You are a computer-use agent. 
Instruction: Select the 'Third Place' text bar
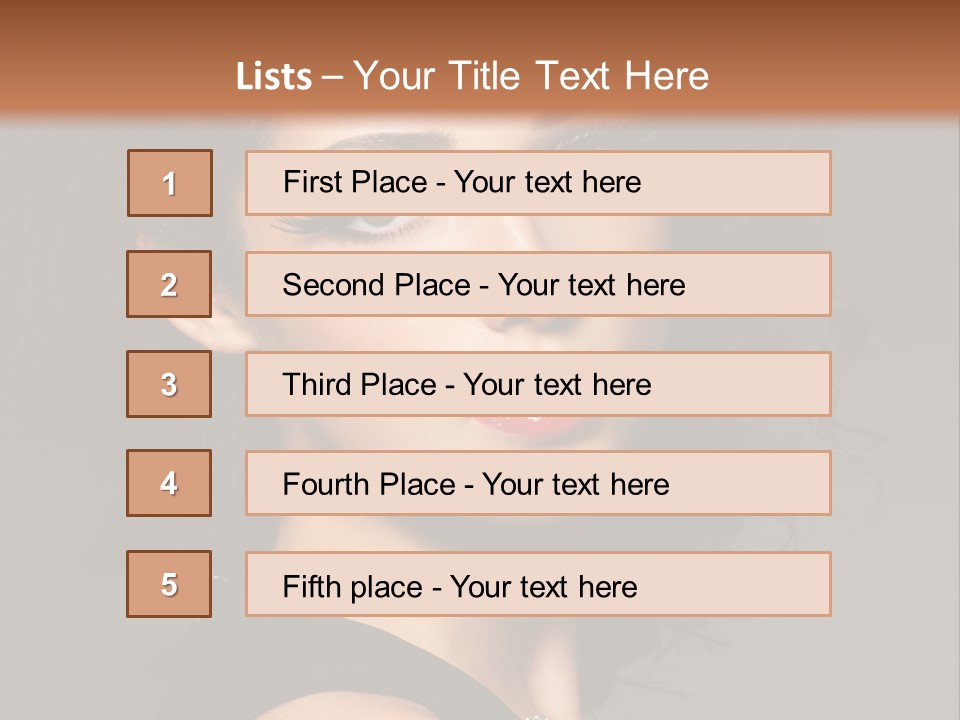[x=538, y=384]
